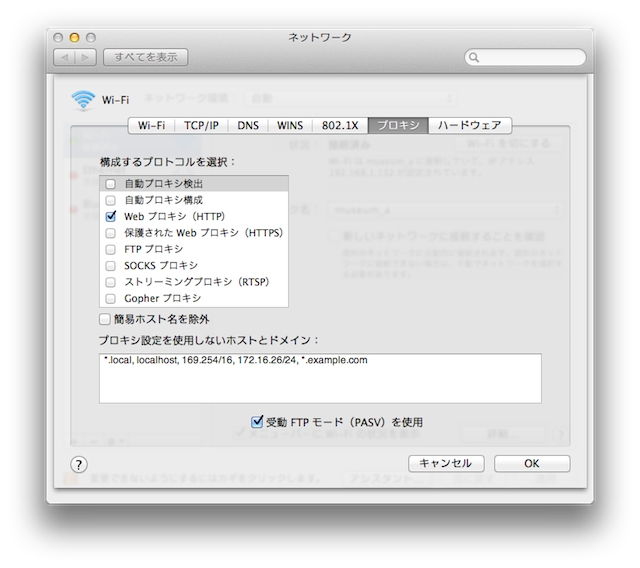Click the すべてを表示 toolbar button
Image resolution: width=640 pixels, height=568 pixels.
coord(145,58)
